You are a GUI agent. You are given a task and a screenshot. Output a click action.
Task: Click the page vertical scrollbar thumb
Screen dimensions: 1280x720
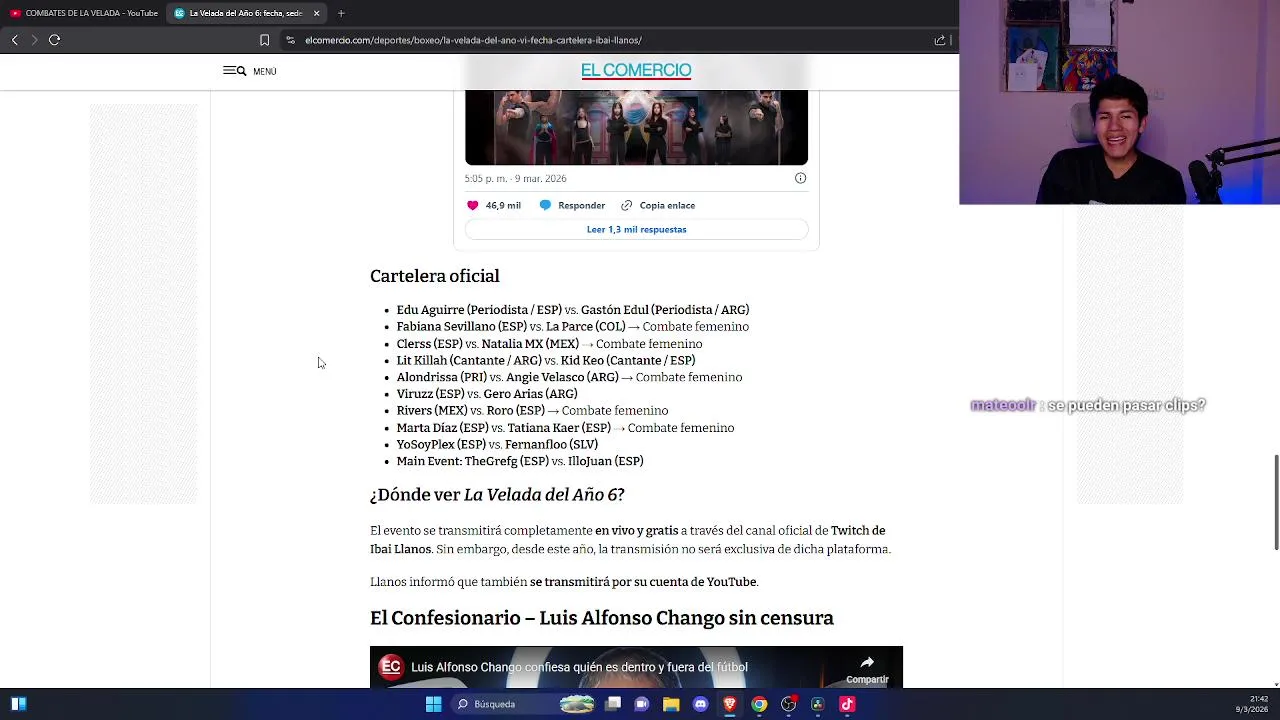[x=1276, y=502]
